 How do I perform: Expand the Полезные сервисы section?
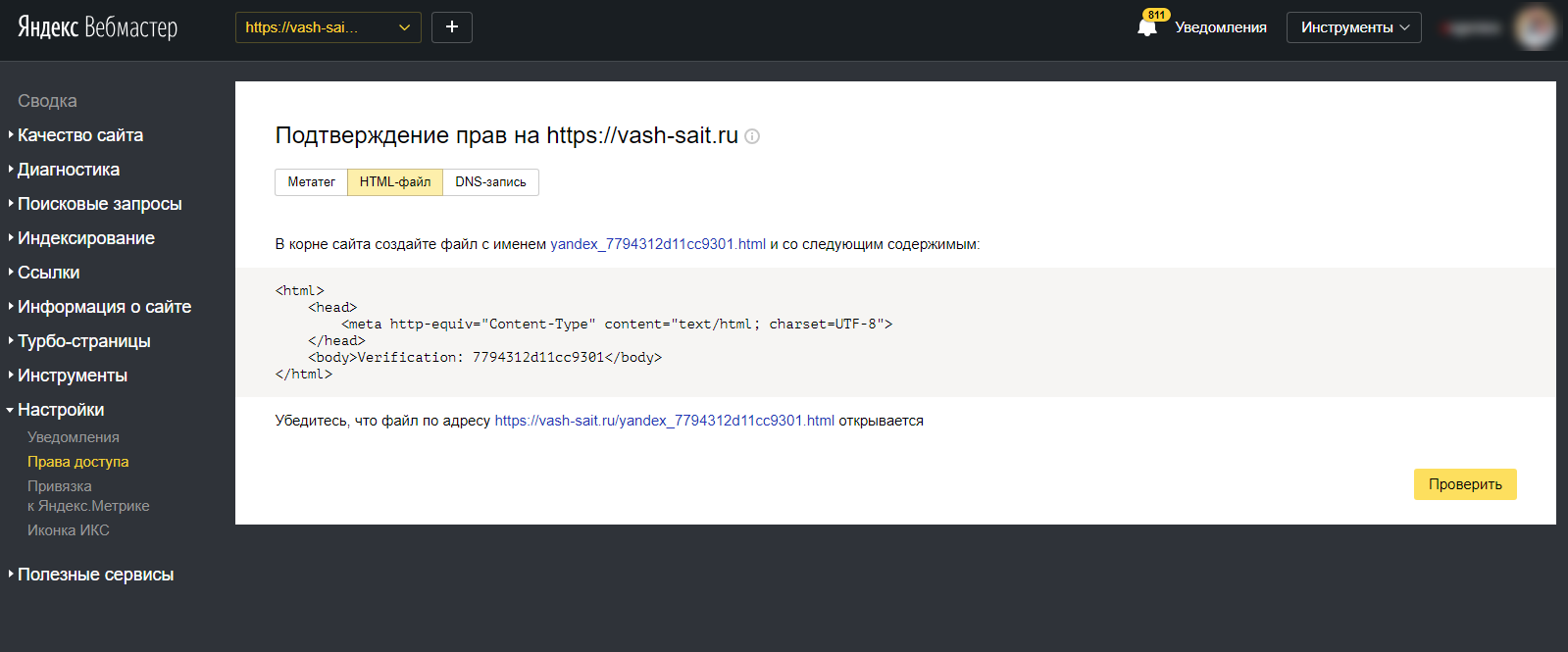[x=95, y=575]
